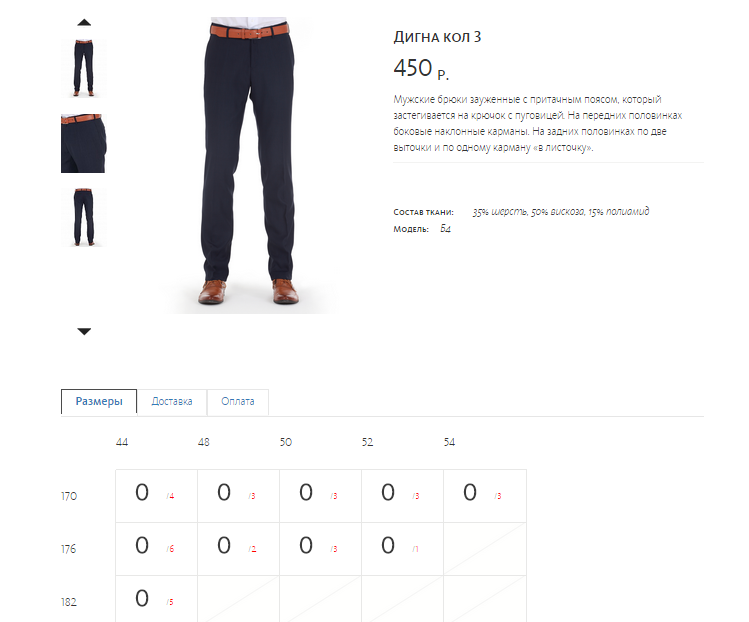The image size is (749, 622).
Task: Click the main trousers product image
Action: (249, 165)
